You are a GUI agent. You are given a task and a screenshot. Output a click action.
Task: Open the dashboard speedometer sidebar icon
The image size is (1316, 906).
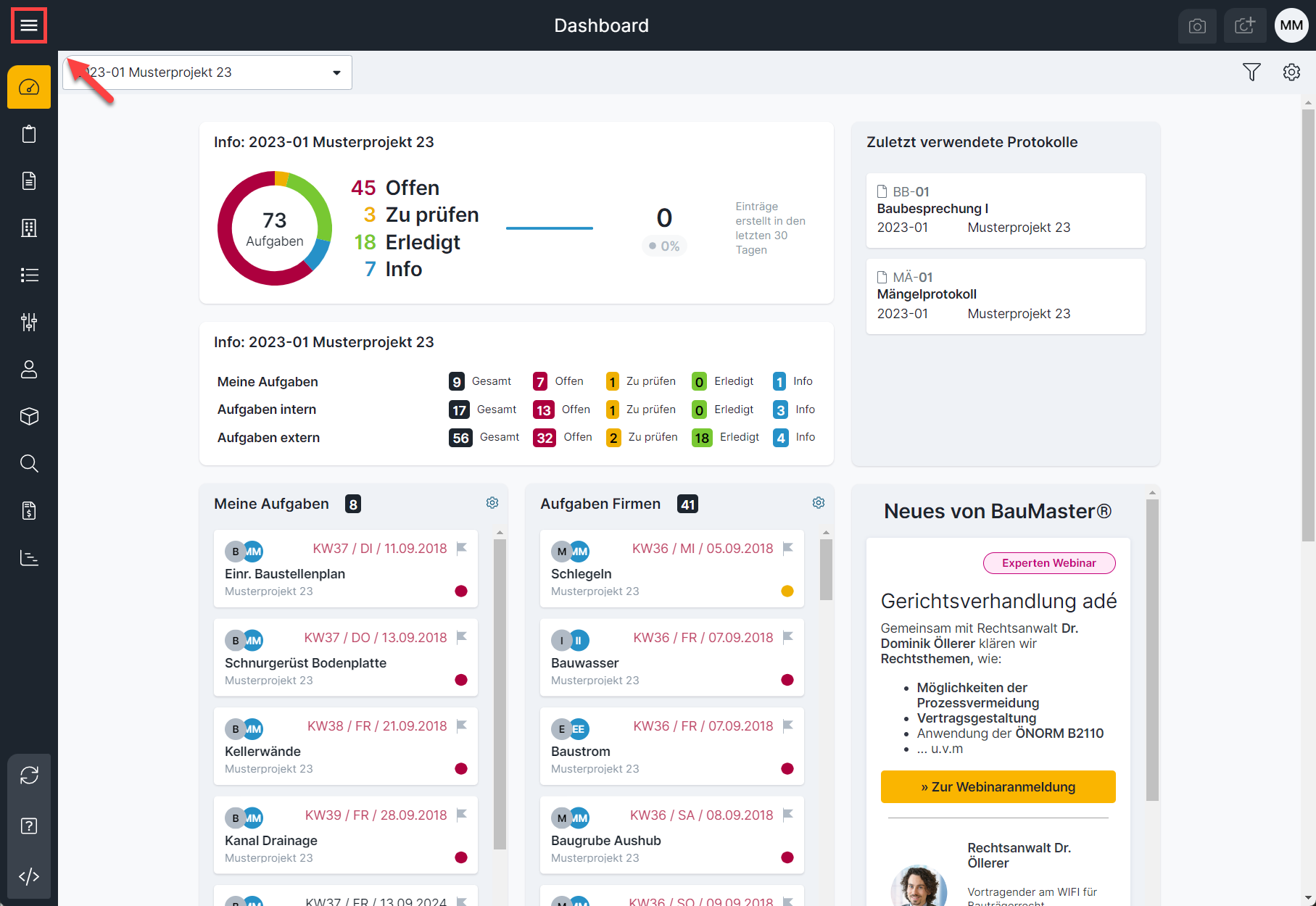(x=29, y=87)
